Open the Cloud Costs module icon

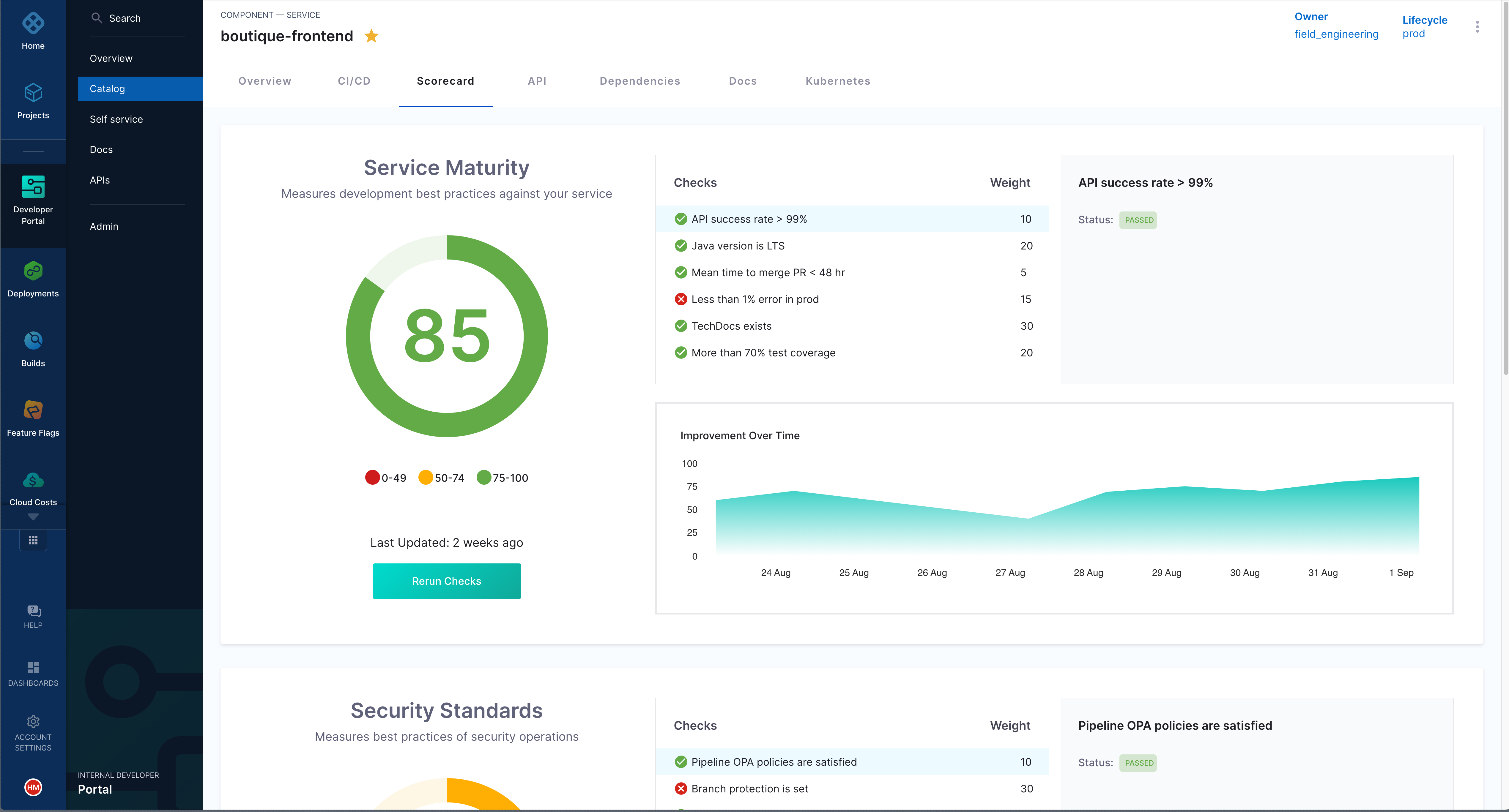coord(33,480)
